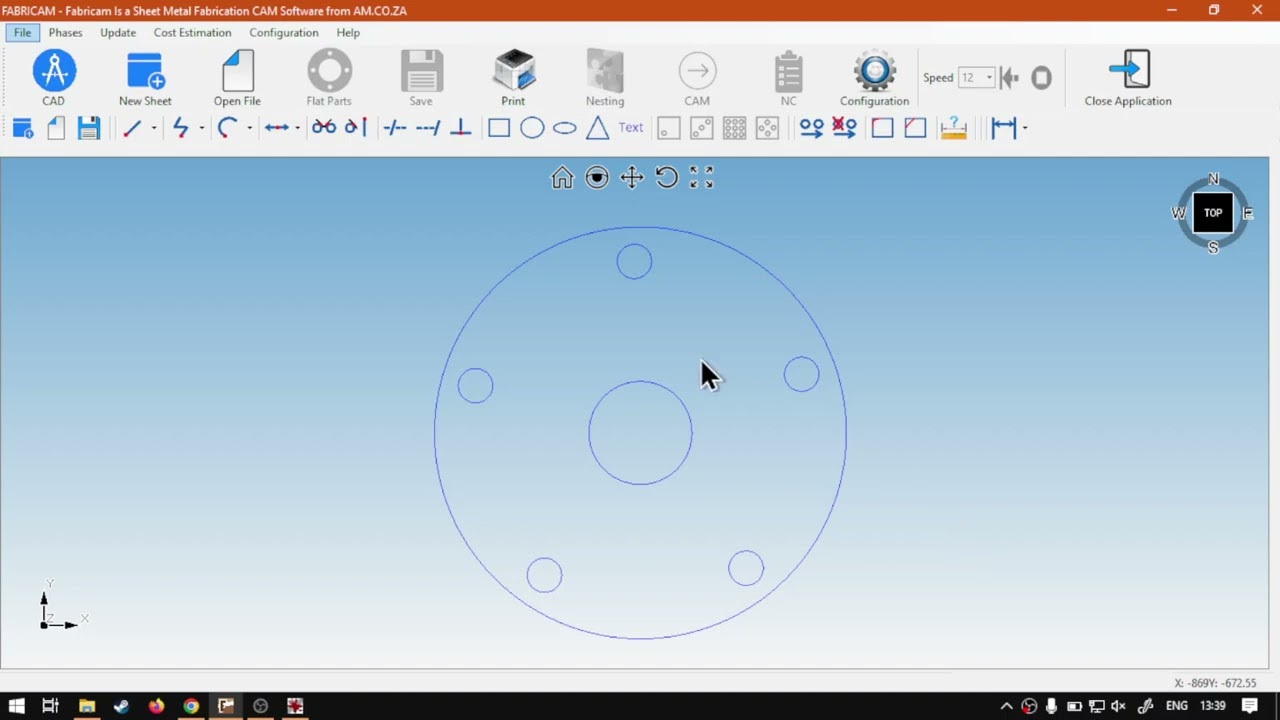Select the rectangle drawing tool
Image resolution: width=1280 pixels, height=720 pixels.
(x=499, y=128)
